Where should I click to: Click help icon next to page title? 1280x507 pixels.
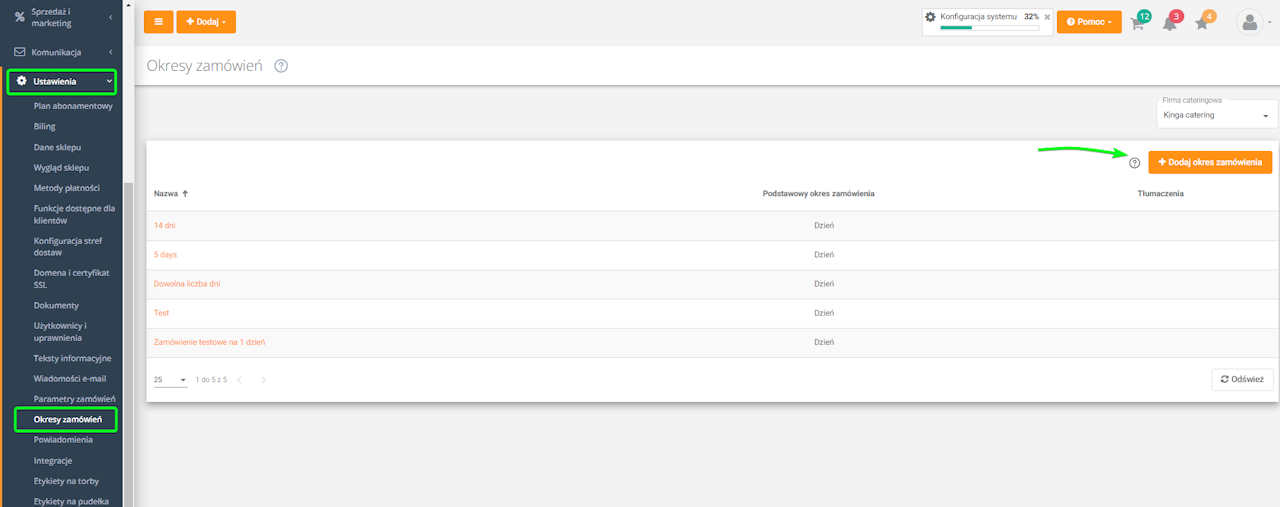pyautogui.click(x=281, y=66)
